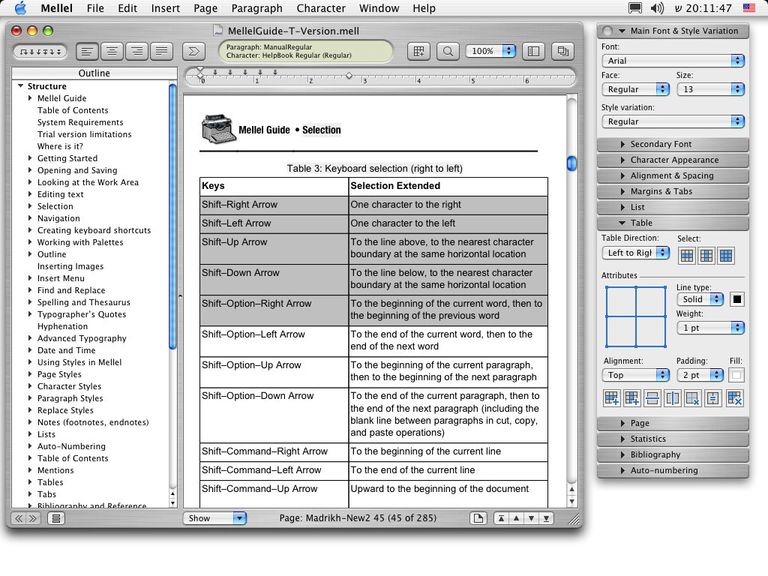Jump to last page arrow button
This screenshot has width=768, height=576.
click(547, 518)
